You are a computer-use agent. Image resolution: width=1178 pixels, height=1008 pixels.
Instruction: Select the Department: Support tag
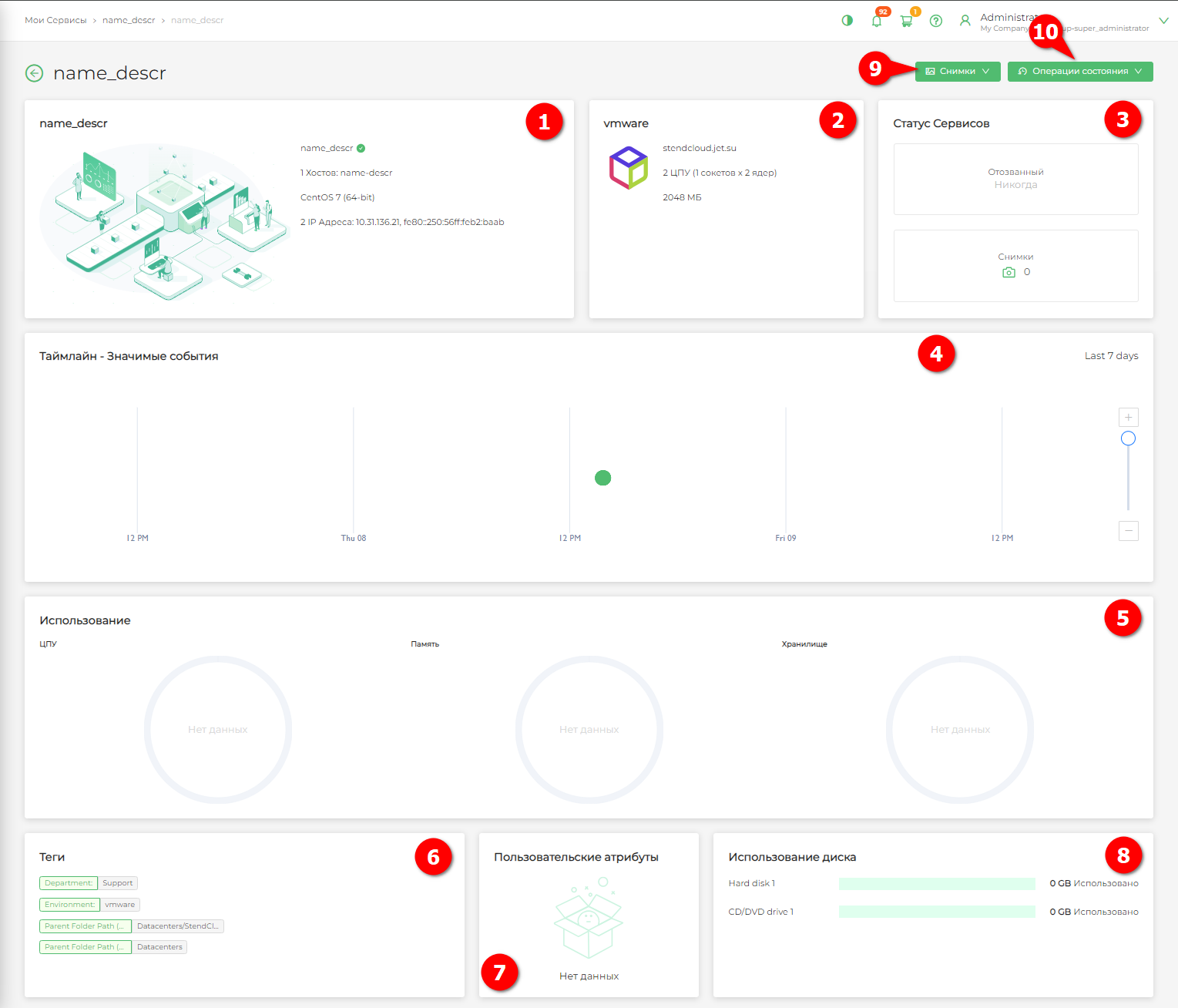[89, 883]
